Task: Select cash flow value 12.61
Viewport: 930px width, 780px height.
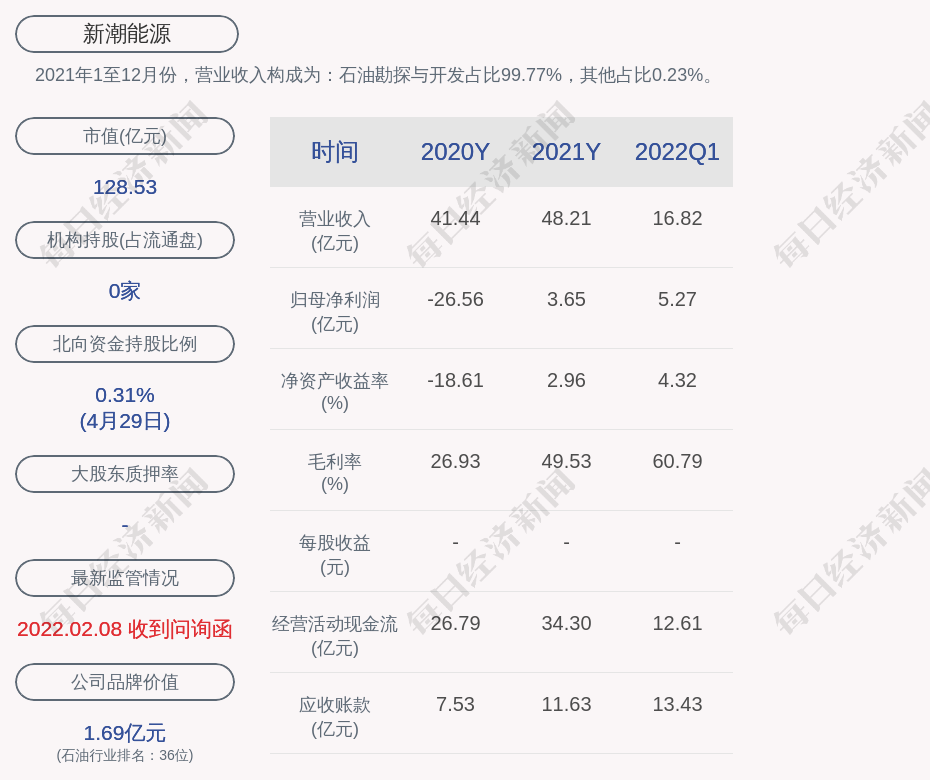Action: (x=677, y=623)
